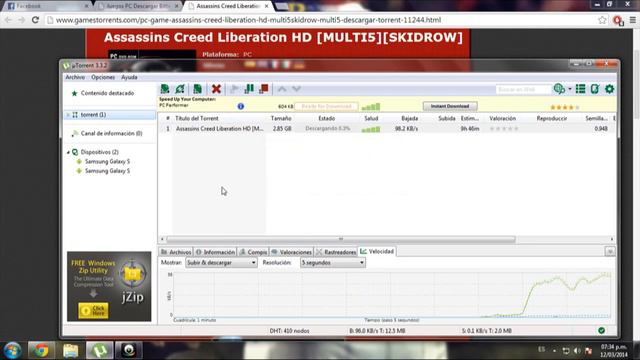Click the web search globe icon
This screenshot has height=360, width=640.
coord(559,89)
